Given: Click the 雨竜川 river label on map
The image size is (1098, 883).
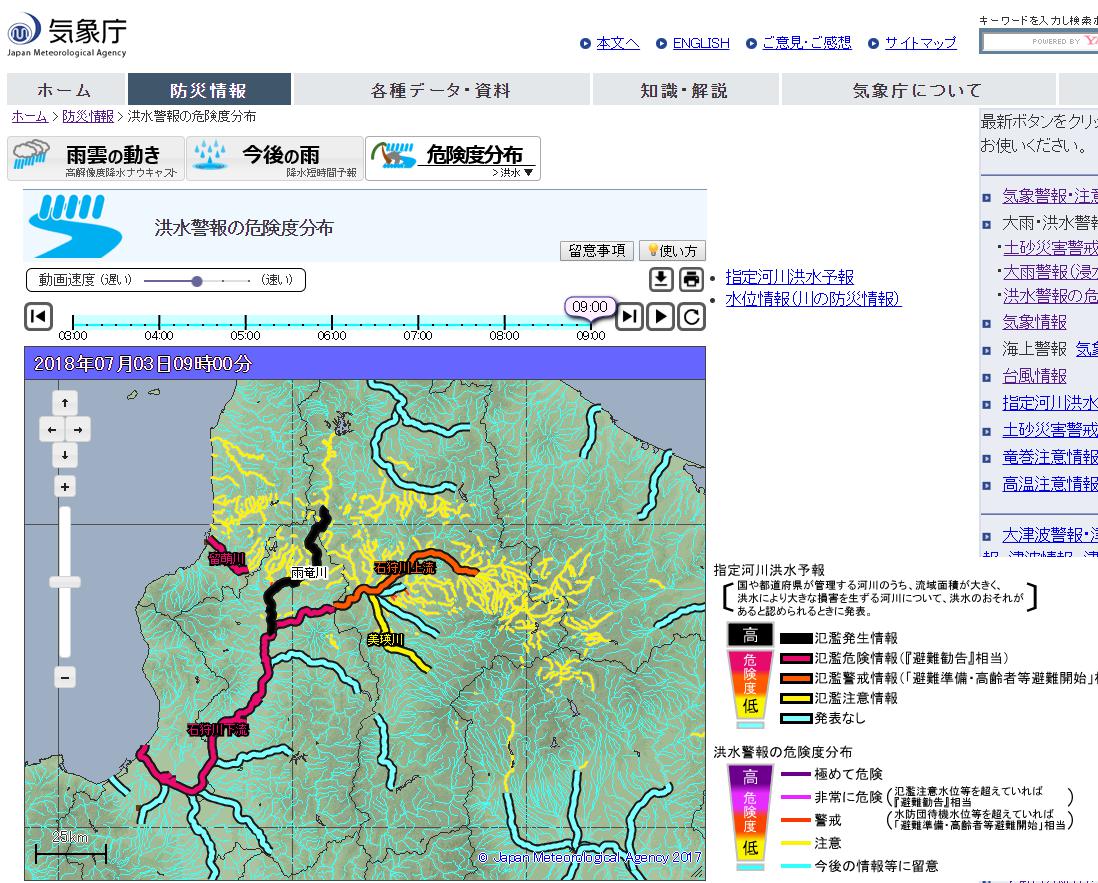Looking at the screenshot, I should 309,573.
